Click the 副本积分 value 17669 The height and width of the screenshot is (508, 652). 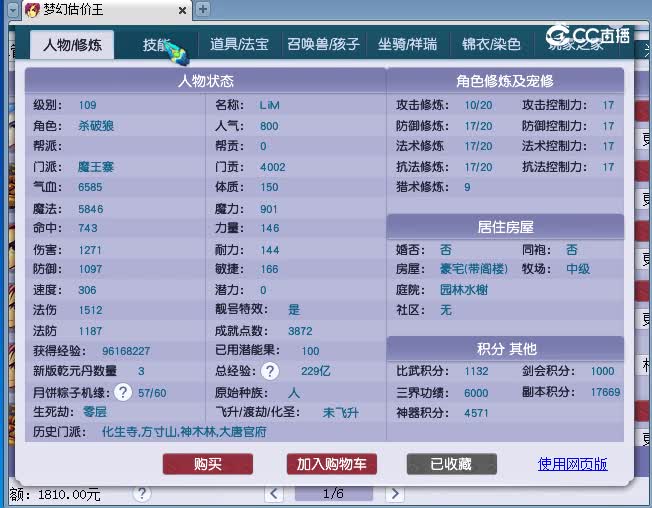pos(605,392)
